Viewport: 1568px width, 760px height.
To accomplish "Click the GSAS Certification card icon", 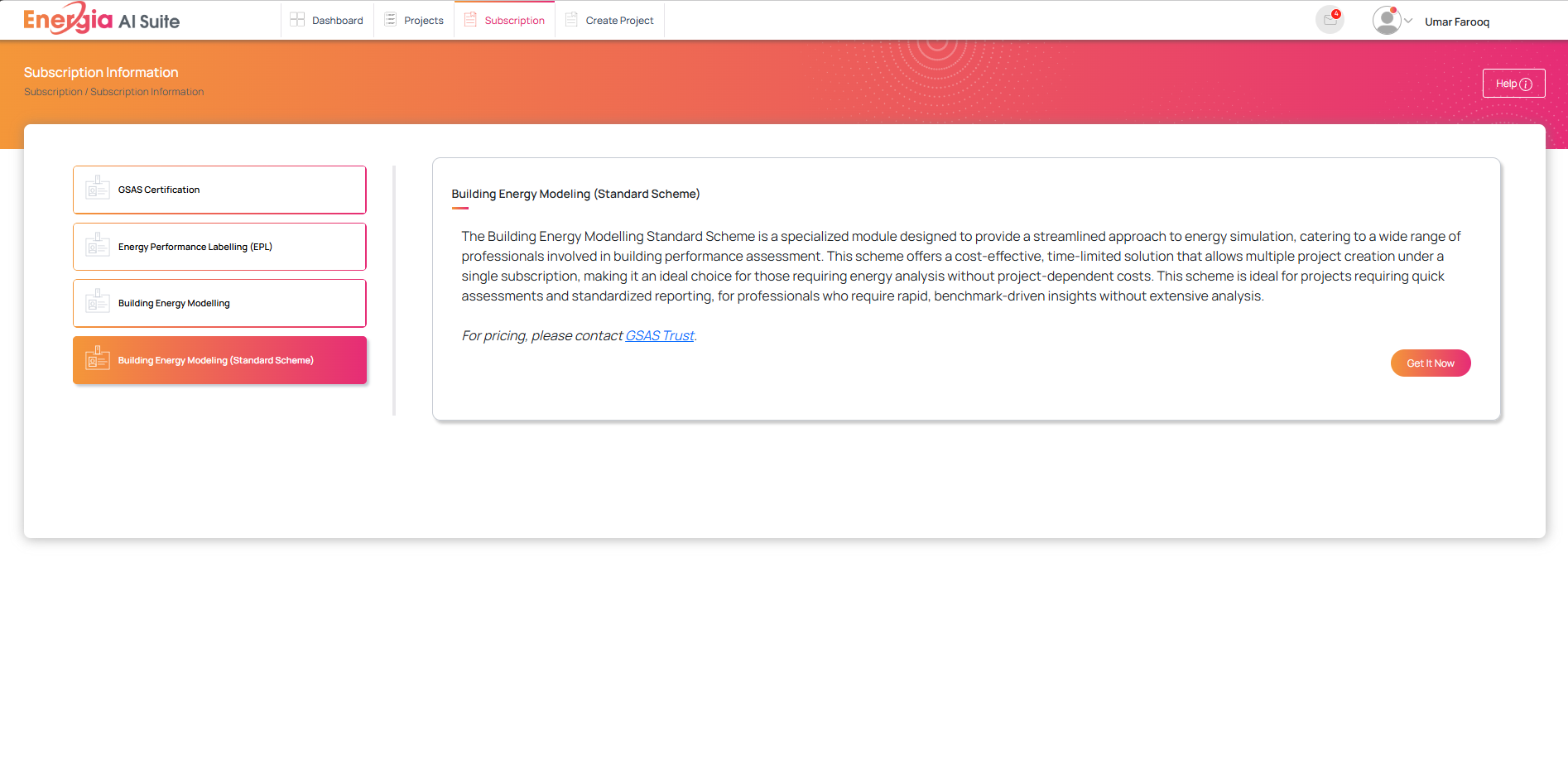I will [98, 188].
